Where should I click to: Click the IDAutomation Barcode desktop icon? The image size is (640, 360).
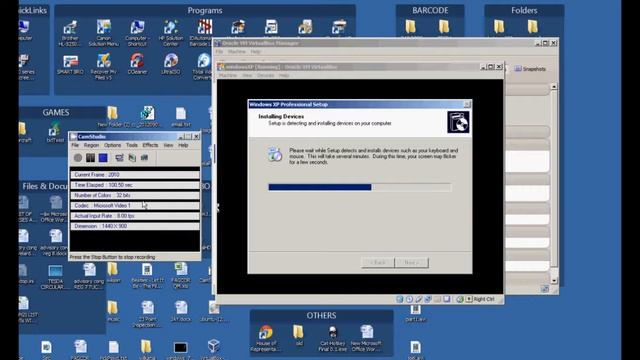coord(202,33)
